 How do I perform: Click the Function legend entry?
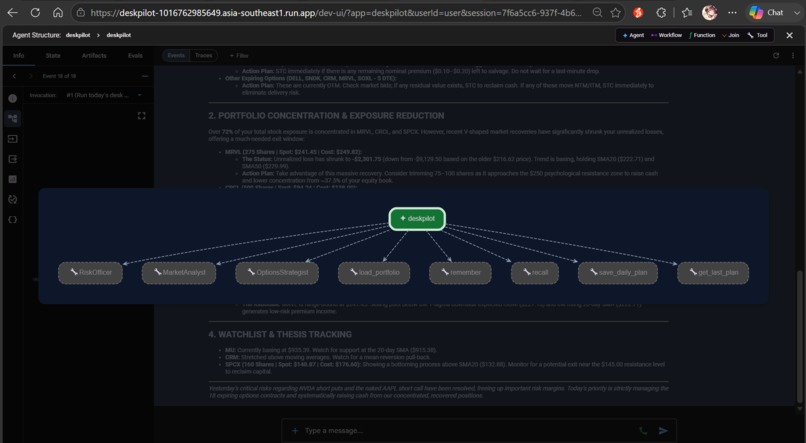[x=702, y=35]
